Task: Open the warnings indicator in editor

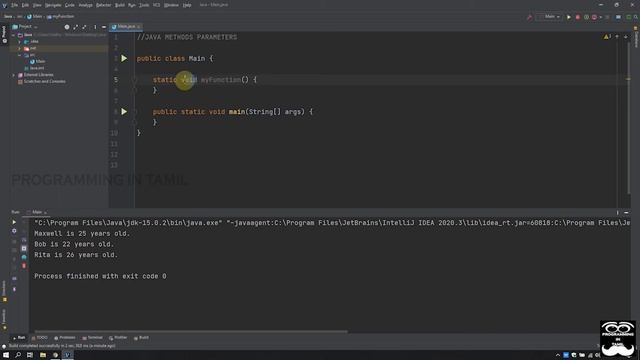Action: (x=607, y=37)
